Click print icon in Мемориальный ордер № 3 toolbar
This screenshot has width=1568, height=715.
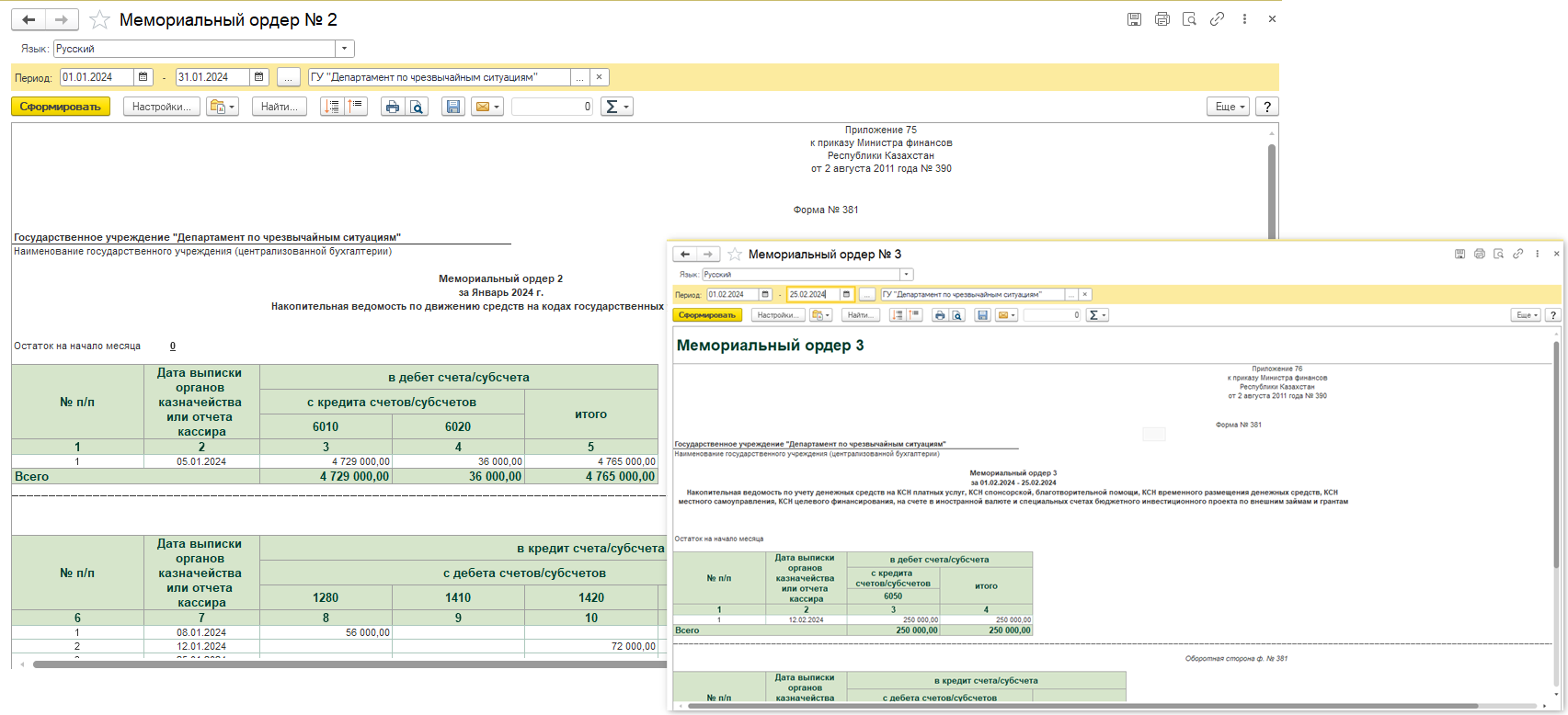click(x=939, y=315)
